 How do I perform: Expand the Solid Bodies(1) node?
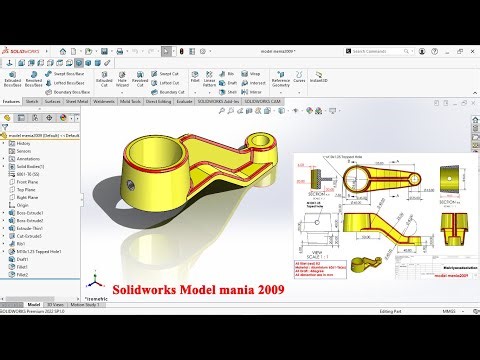[x=4, y=166]
